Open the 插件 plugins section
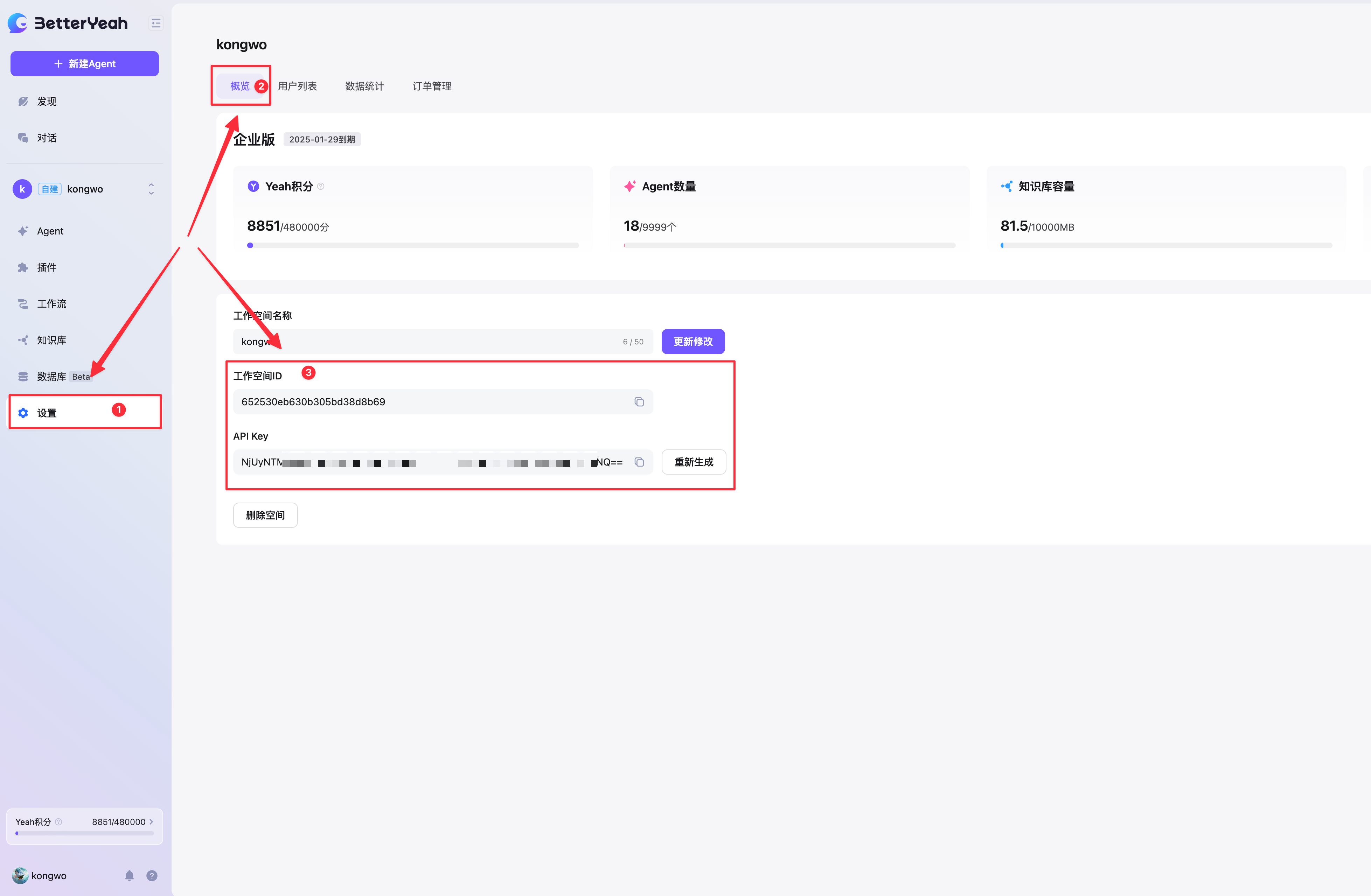The width and height of the screenshot is (1371, 896). (85, 267)
